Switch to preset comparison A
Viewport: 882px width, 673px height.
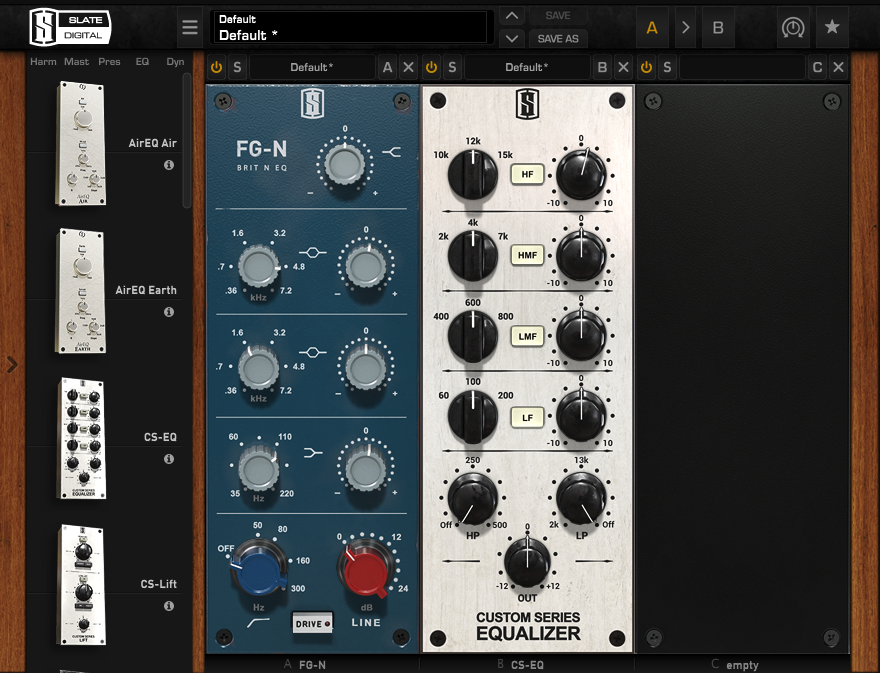tap(652, 27)
